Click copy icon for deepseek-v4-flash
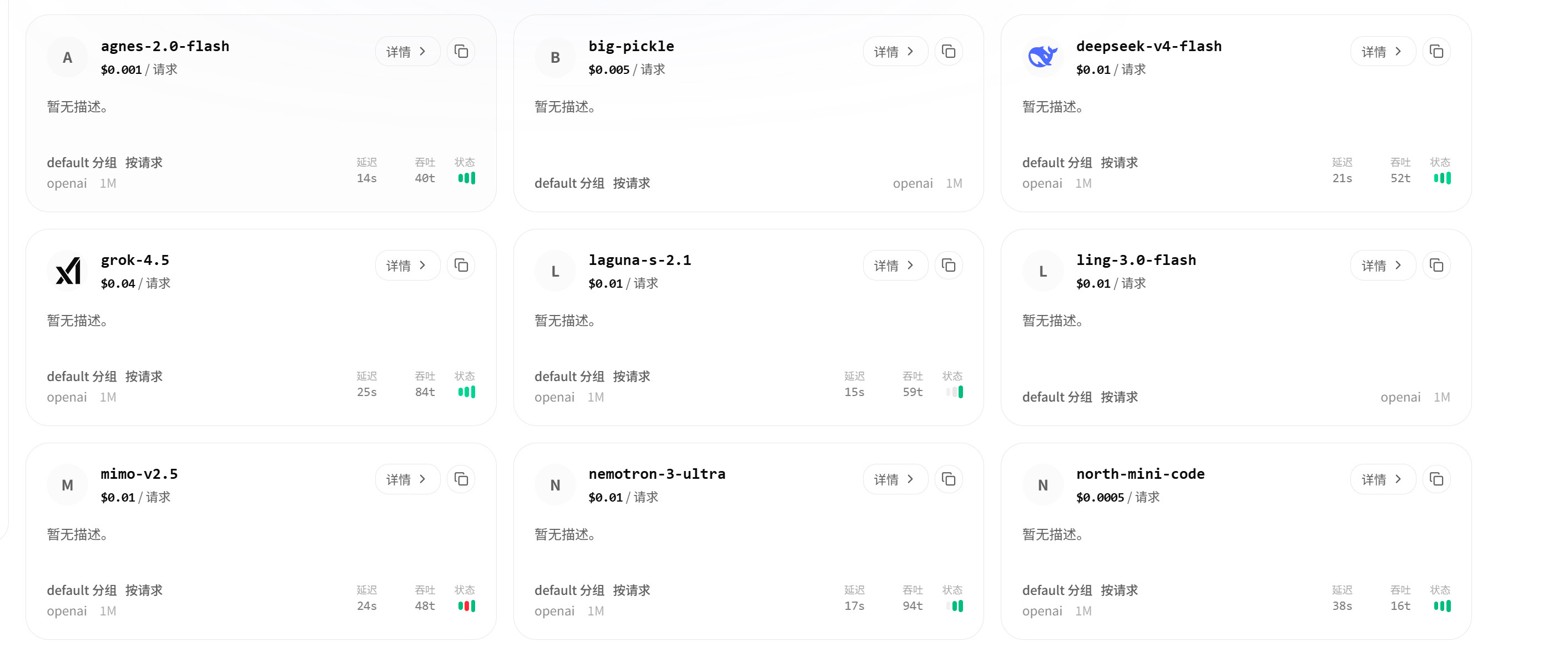This screenshot has height=656, width=1568. click(1436, 52)
